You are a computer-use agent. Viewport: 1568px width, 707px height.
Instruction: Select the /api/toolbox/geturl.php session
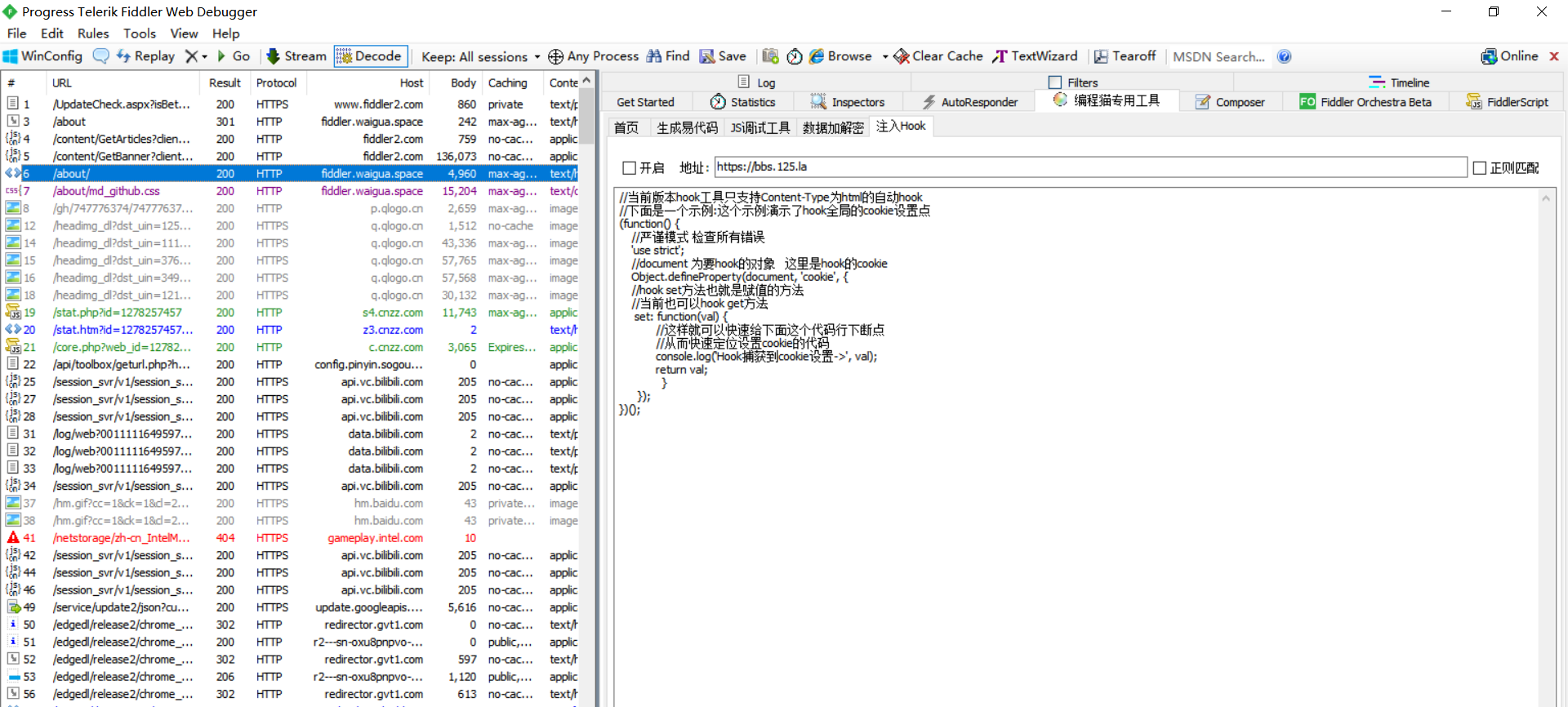pyautogui.click(x=291, y=365)
